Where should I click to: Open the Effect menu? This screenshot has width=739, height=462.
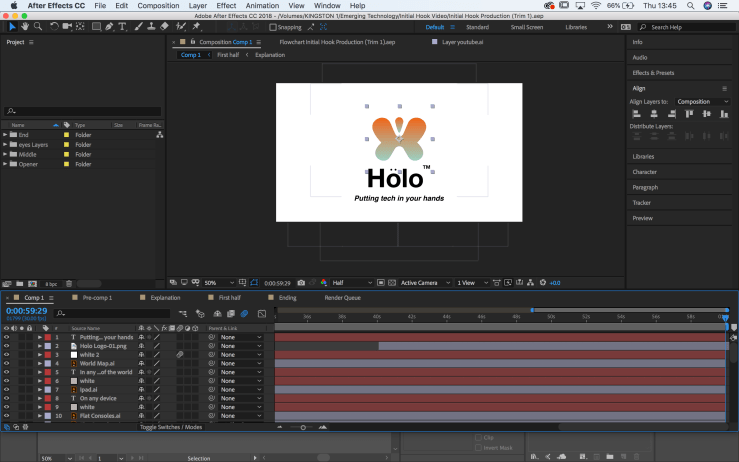click(226, 6)
